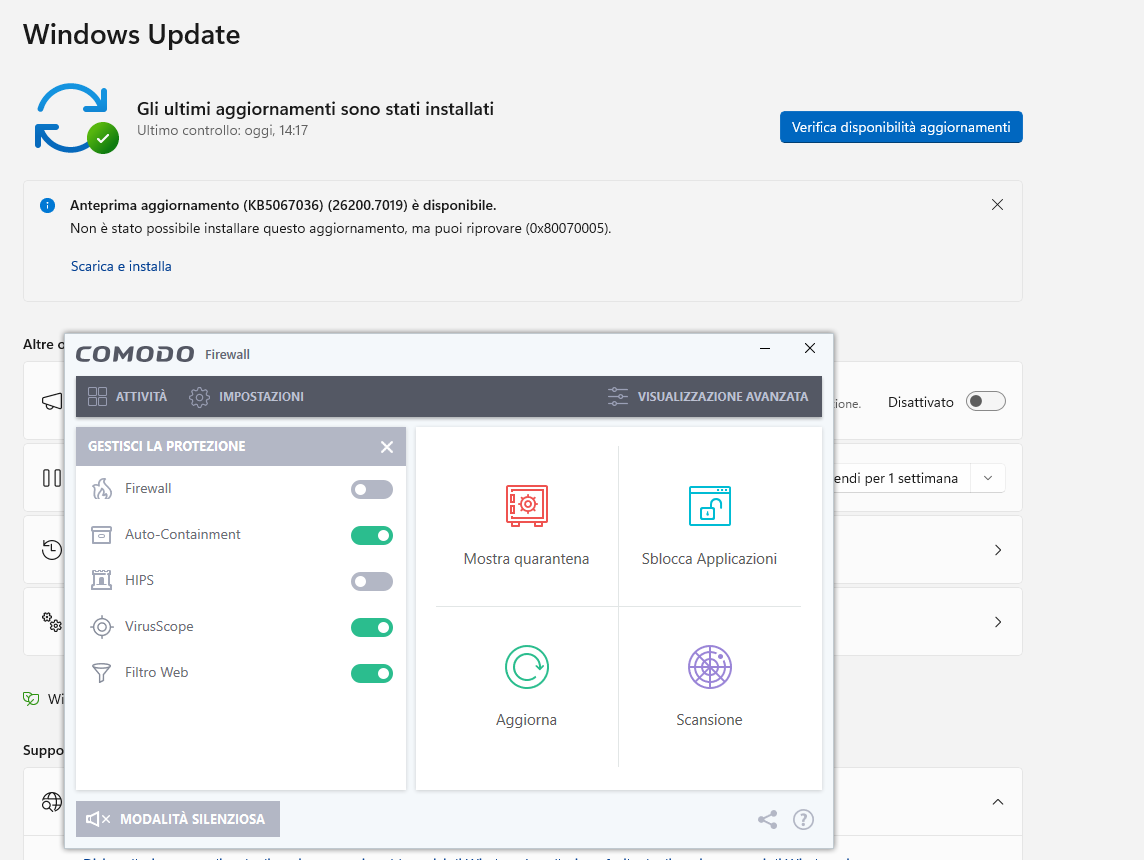Click the VirusScope target icon
The width and height of the screenshot is (1144, 860).
(x=102, y=627)
